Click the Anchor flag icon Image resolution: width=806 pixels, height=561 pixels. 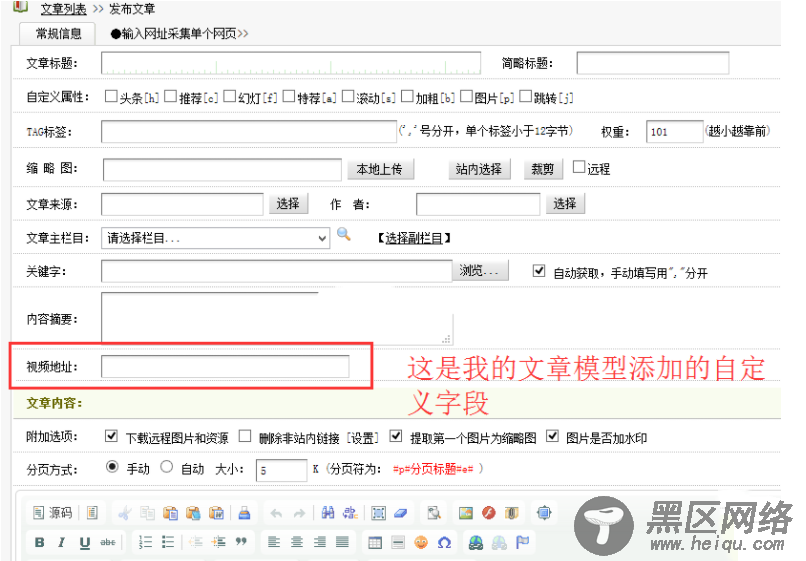[522, 541]
